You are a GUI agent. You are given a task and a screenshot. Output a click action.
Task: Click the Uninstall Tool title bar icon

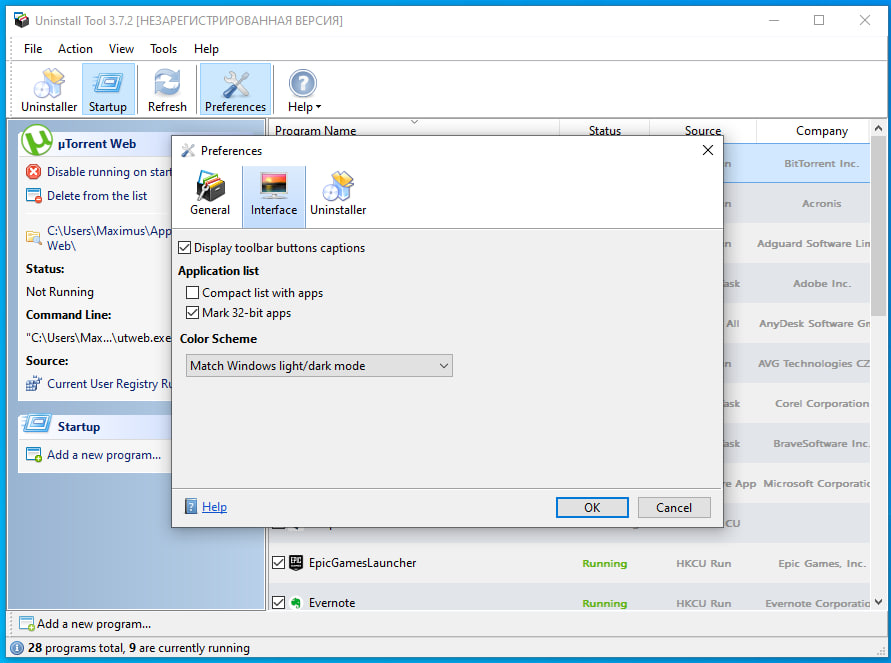click(21, 20)
